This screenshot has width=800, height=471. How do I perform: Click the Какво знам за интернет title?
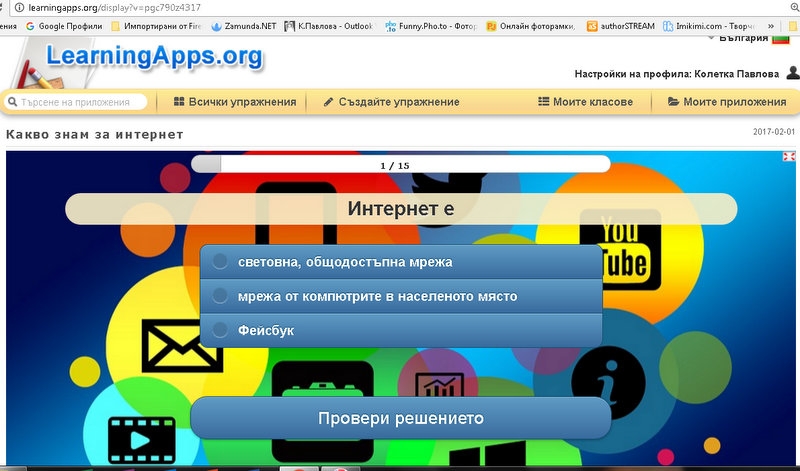click(x=94, y=135)
